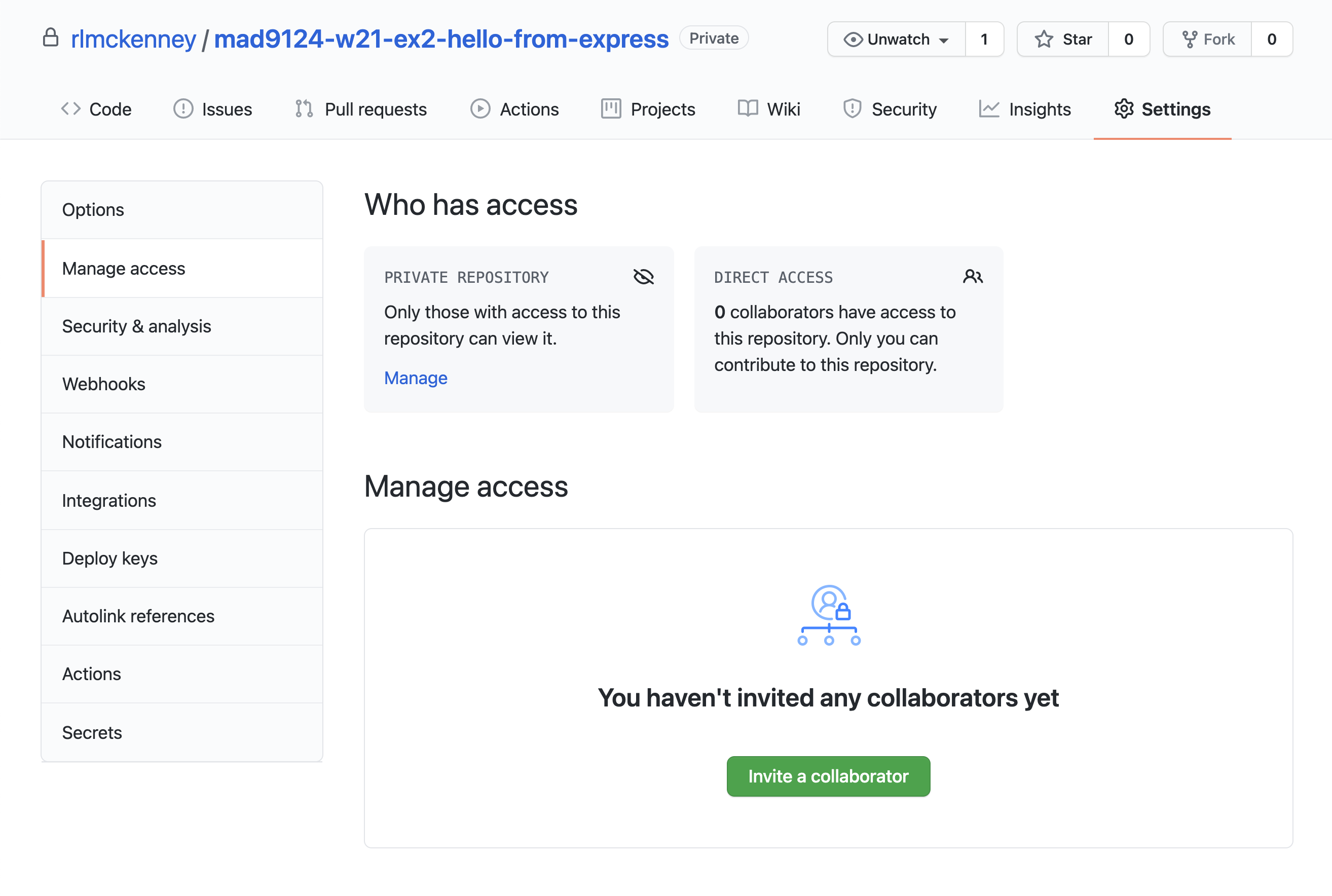Click the watchers count 1

(984, 40)
